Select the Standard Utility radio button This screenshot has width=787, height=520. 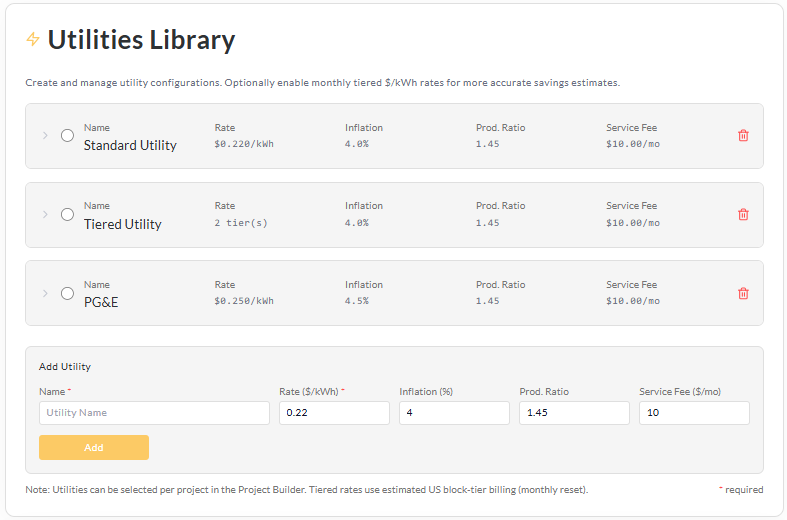67,136
